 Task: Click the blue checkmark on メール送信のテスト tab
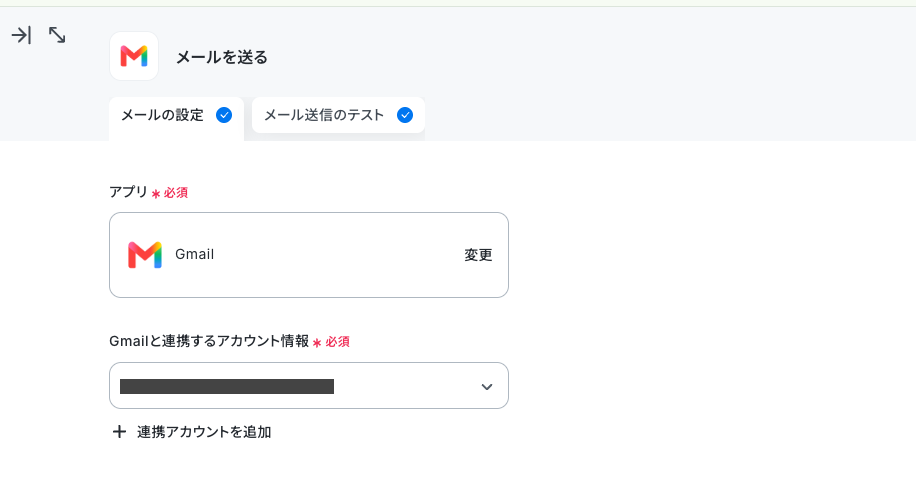(405, 115)
